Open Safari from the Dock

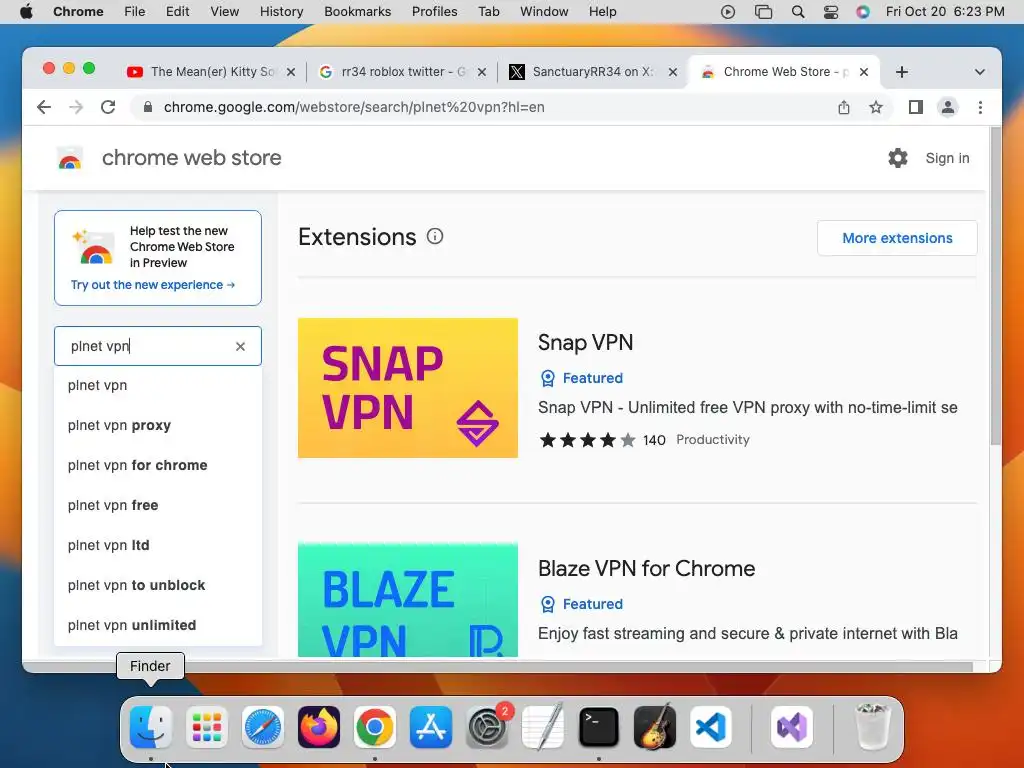point(263,727)
